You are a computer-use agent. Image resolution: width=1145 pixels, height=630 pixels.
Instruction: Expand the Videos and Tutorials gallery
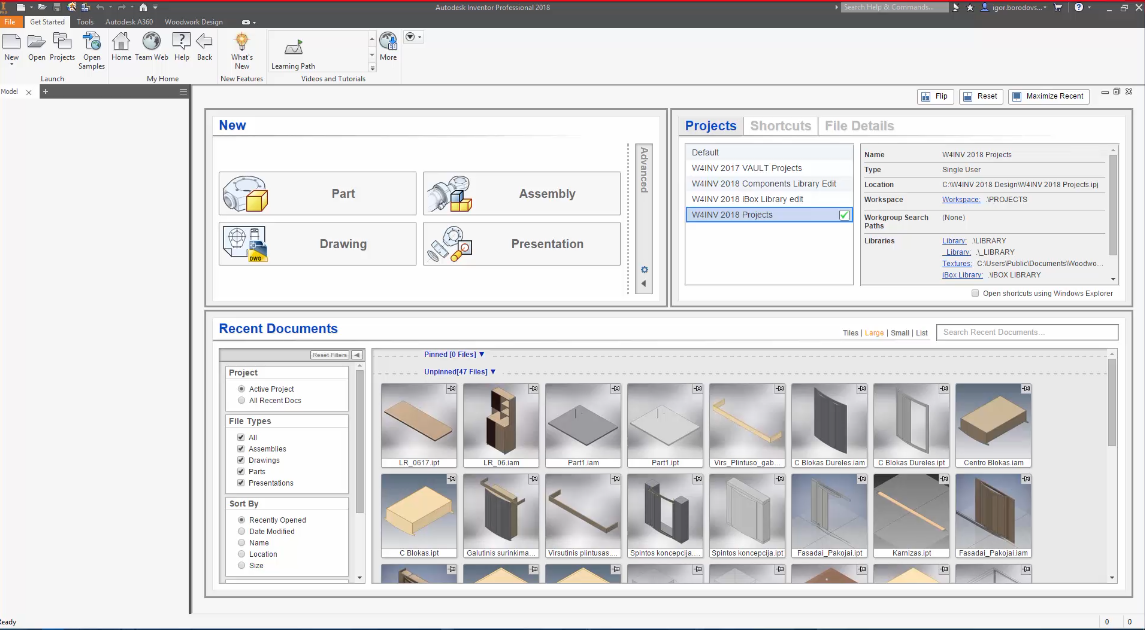pos(372,67)
